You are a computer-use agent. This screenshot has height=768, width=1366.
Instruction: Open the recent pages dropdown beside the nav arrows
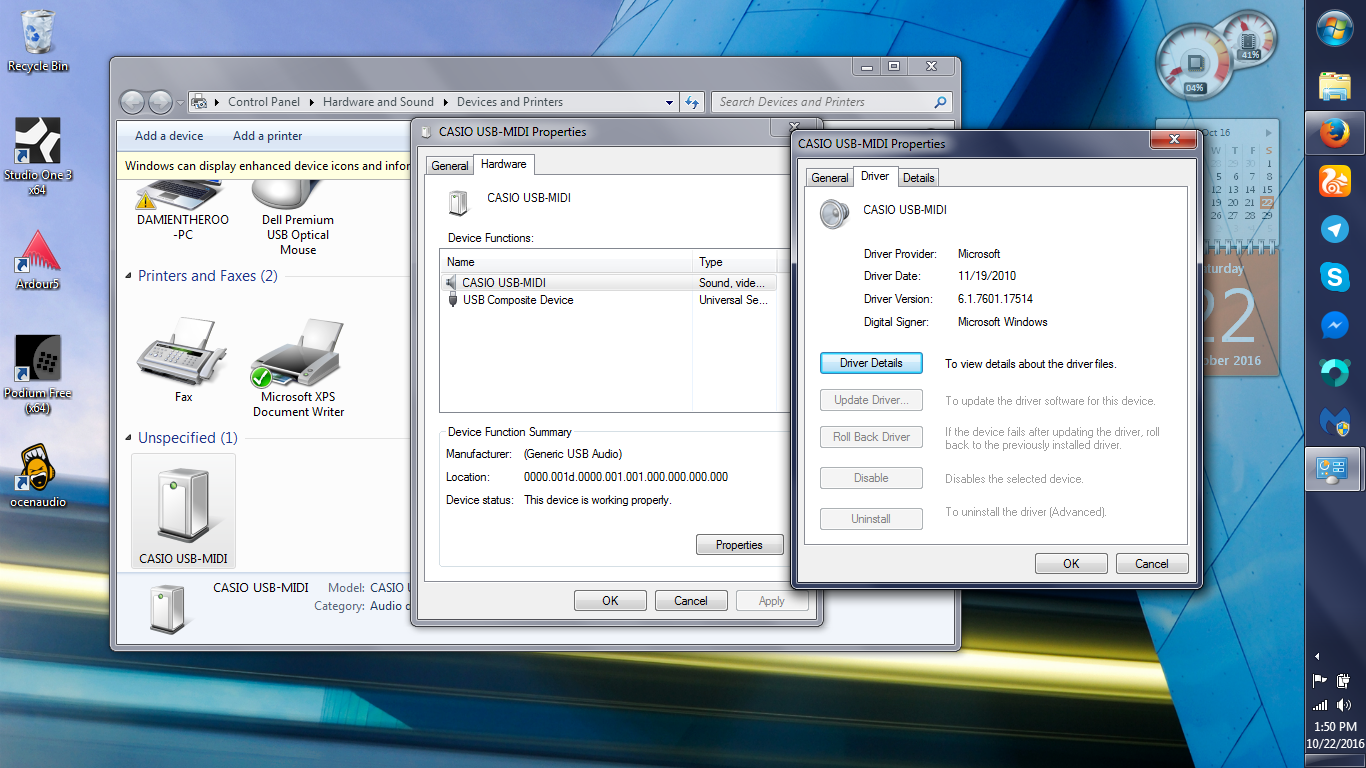(x=180, y=102)
